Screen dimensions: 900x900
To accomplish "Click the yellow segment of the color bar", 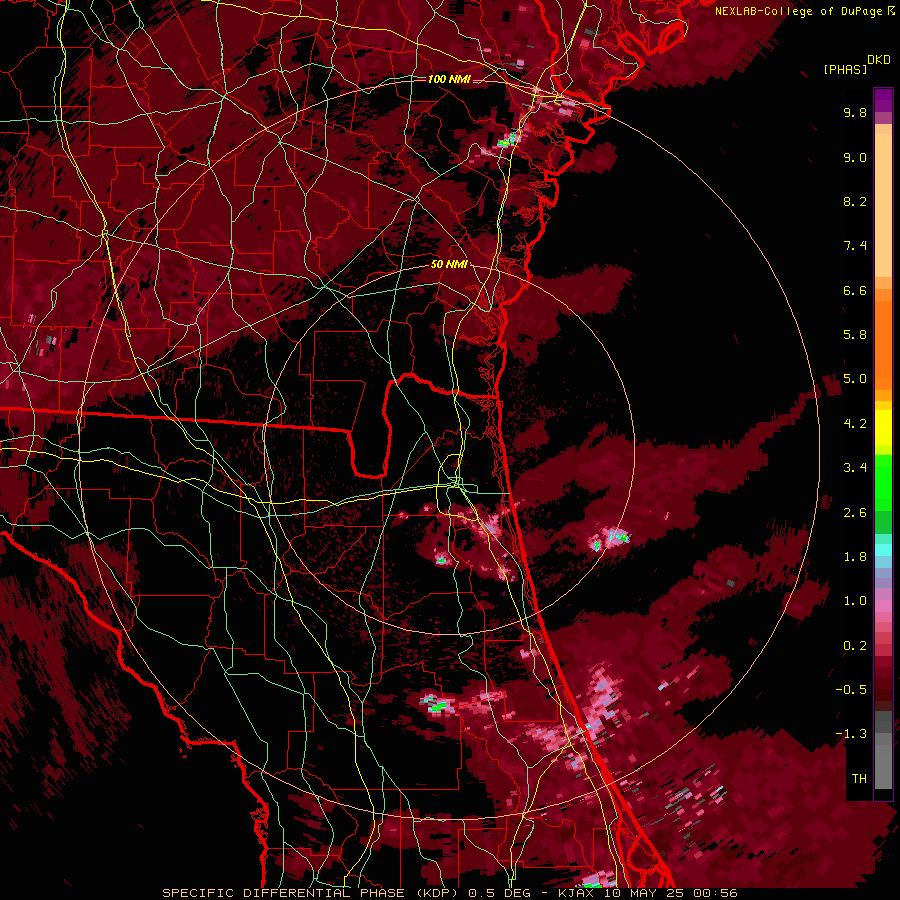I will point(883,428).
